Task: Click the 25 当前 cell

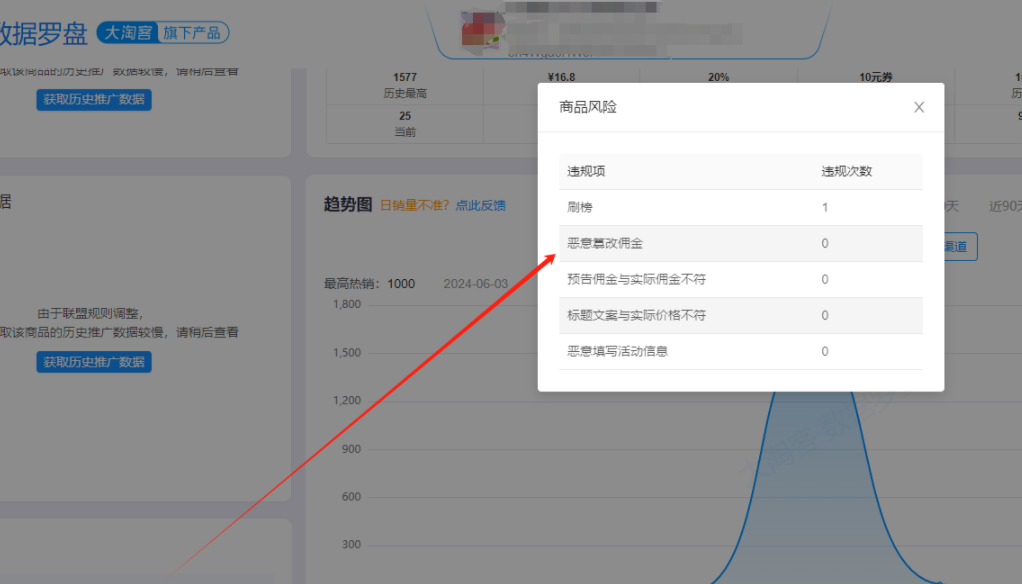Action: point(405,124)
